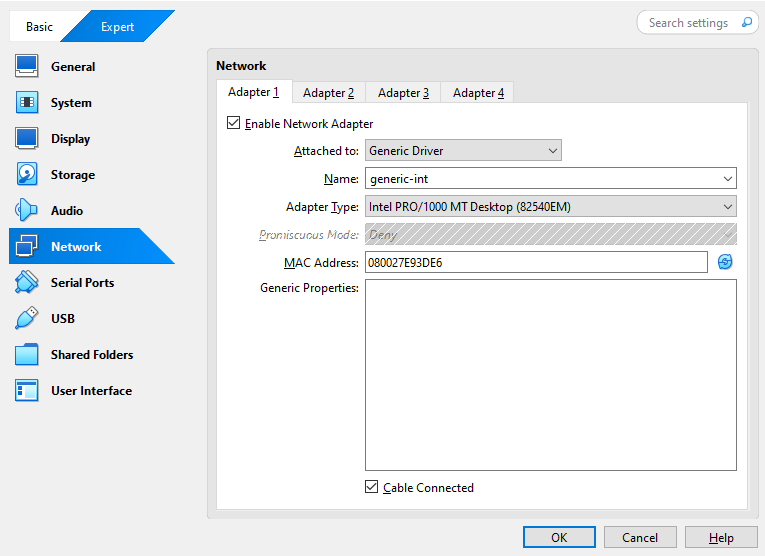
Task: Uncheck Enable Network Adapter
Action: [x=234, y=124]
